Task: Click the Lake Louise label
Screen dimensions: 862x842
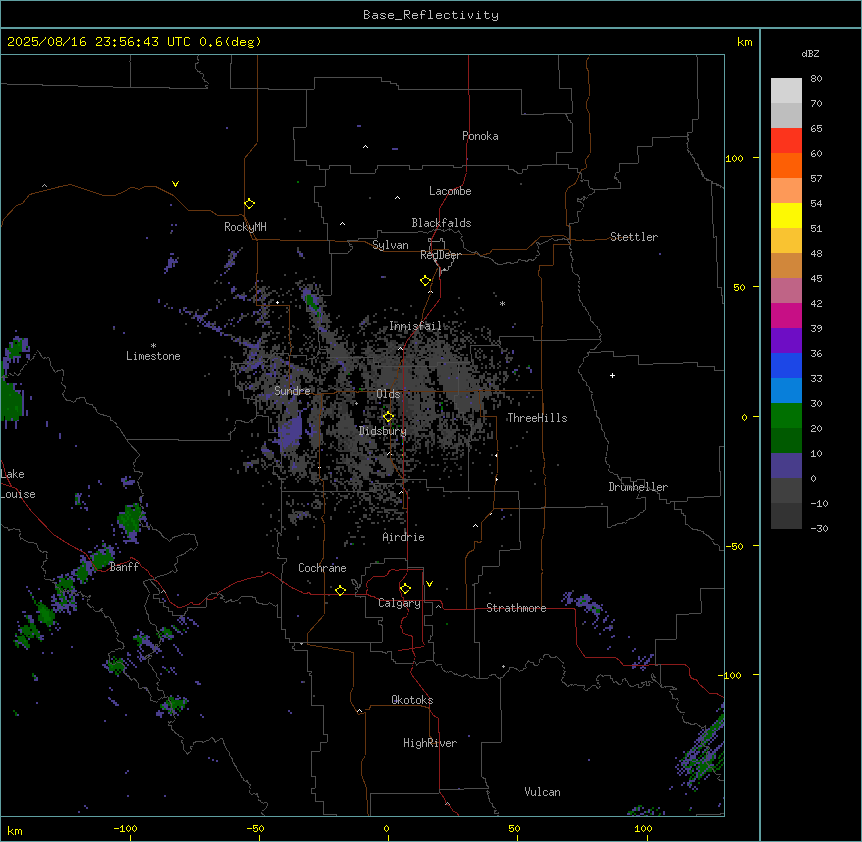Action: coord(18,484)
